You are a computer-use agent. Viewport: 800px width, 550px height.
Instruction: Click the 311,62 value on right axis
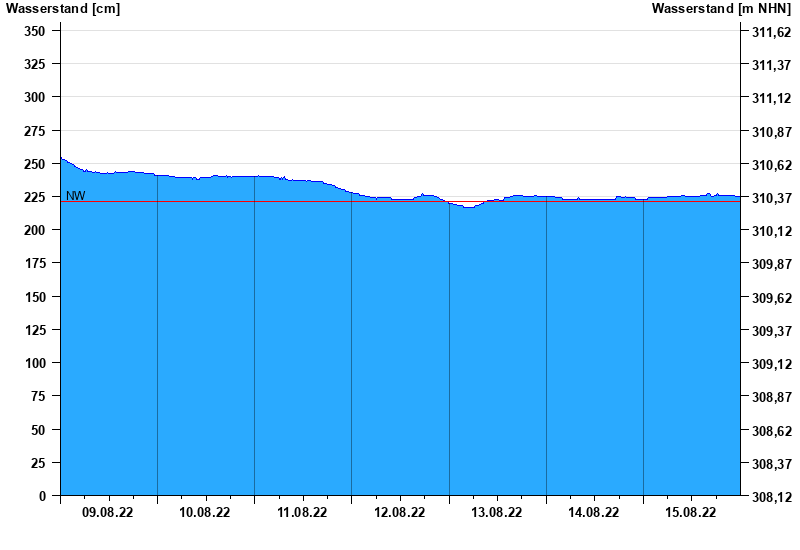tap(771, 32)
